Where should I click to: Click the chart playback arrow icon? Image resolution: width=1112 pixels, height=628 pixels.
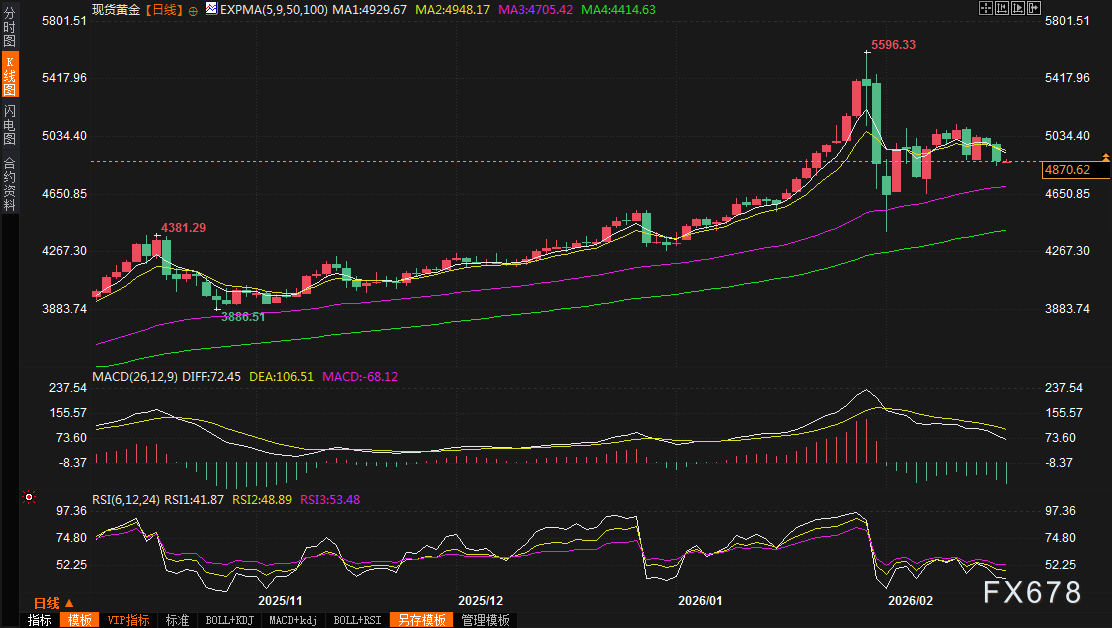pyautogui.click(x=1018, y=8)
